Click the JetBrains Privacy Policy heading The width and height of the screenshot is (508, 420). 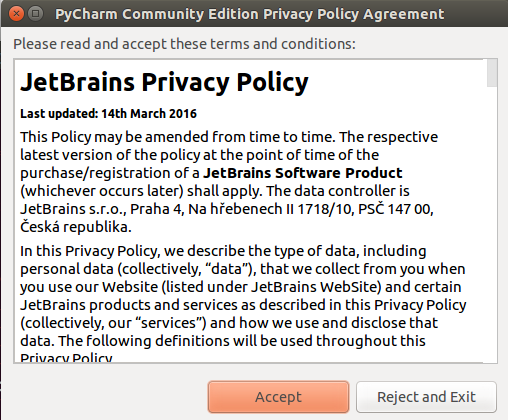click(x=164, y=82)
